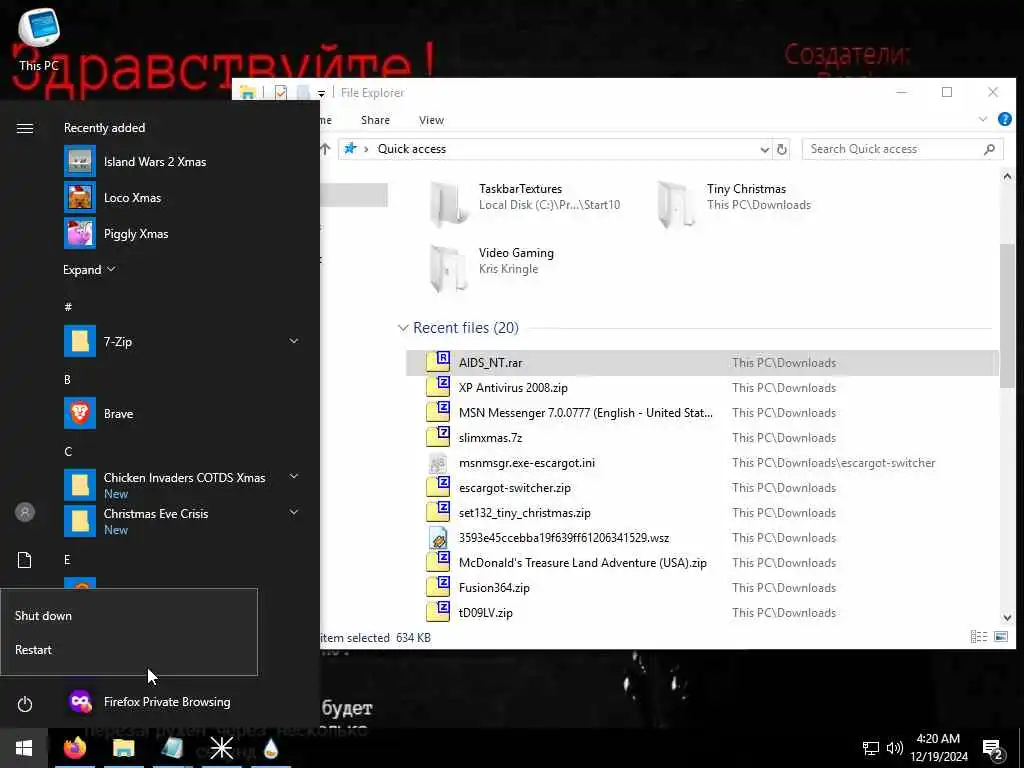Click the Up folder arrow
The height and width of the screenshot is (768, 1024).
point(325,149)
